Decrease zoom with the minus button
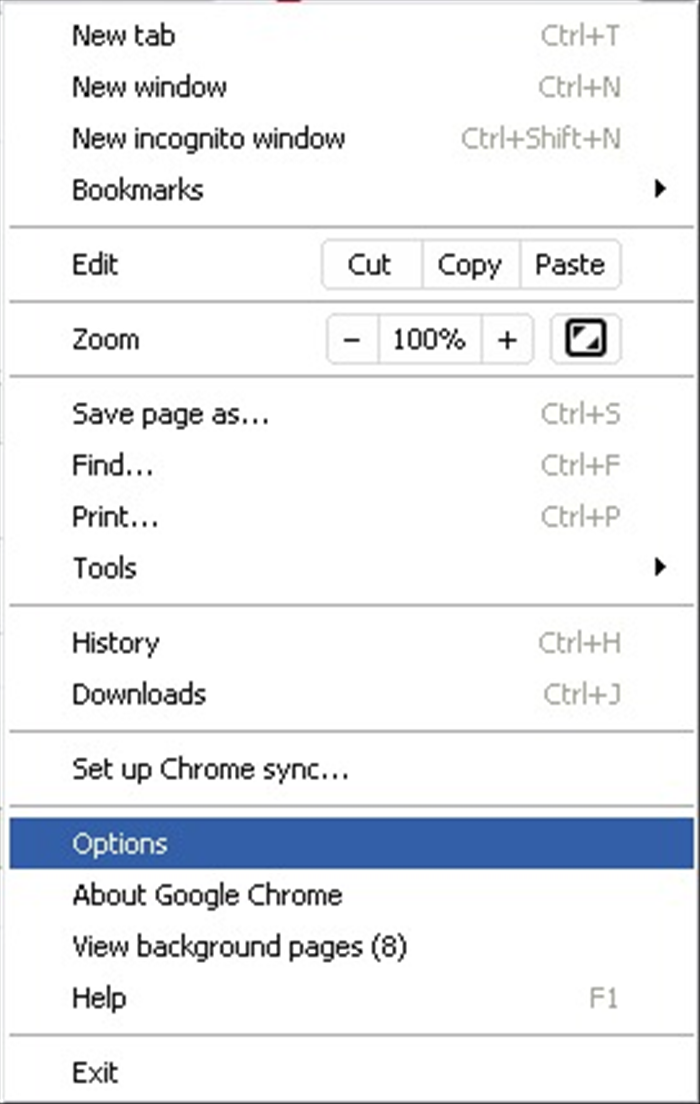 tap(353, 339)
